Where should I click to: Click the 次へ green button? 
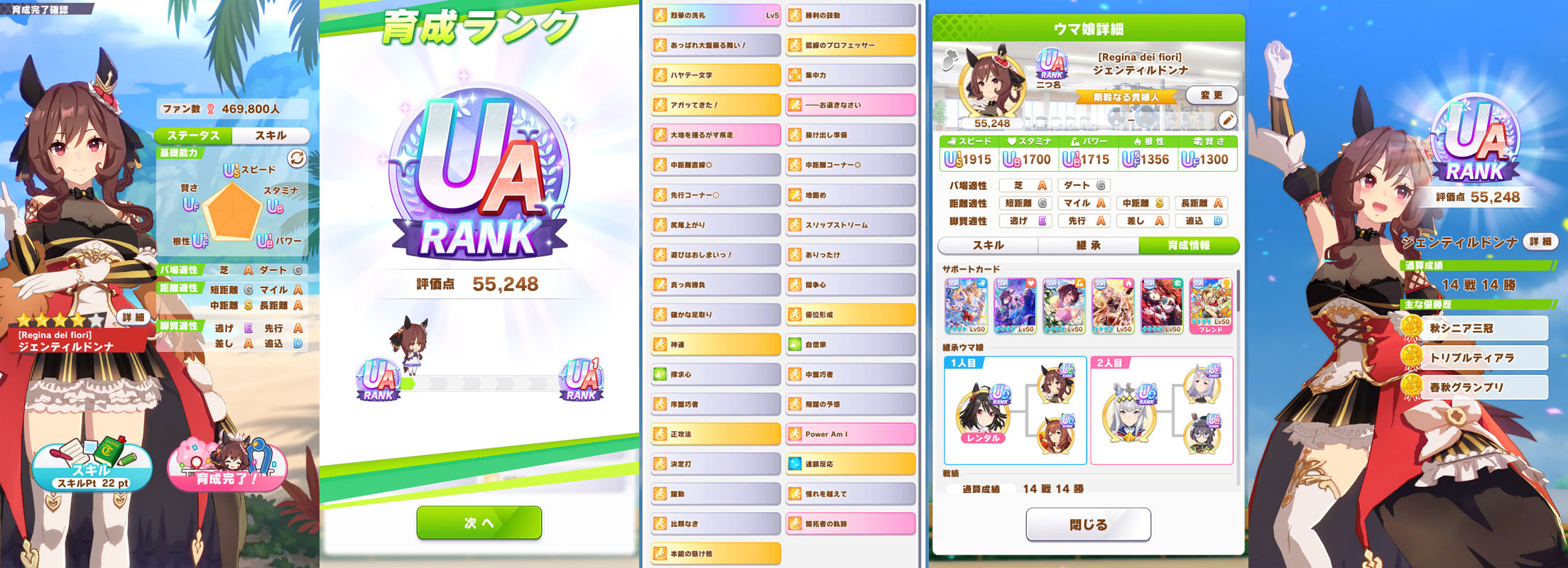[479, 523]
